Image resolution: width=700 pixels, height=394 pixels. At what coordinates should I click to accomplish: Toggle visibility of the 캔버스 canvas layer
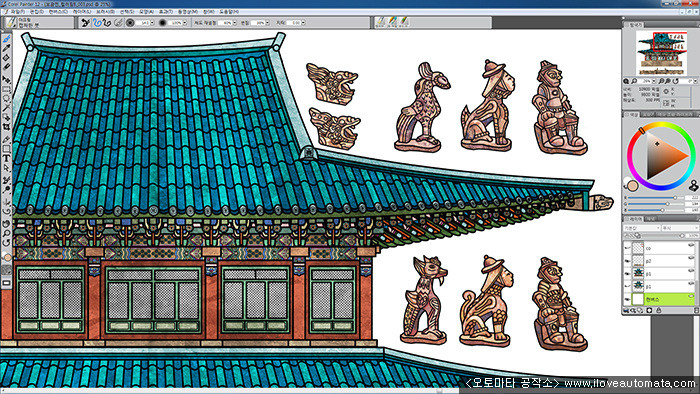coord(627,299)
